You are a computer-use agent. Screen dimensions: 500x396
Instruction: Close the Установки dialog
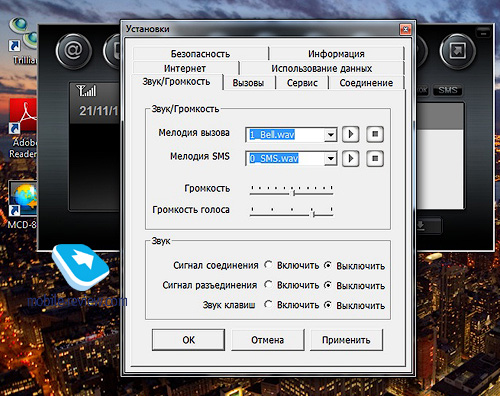tap(405, 30)
